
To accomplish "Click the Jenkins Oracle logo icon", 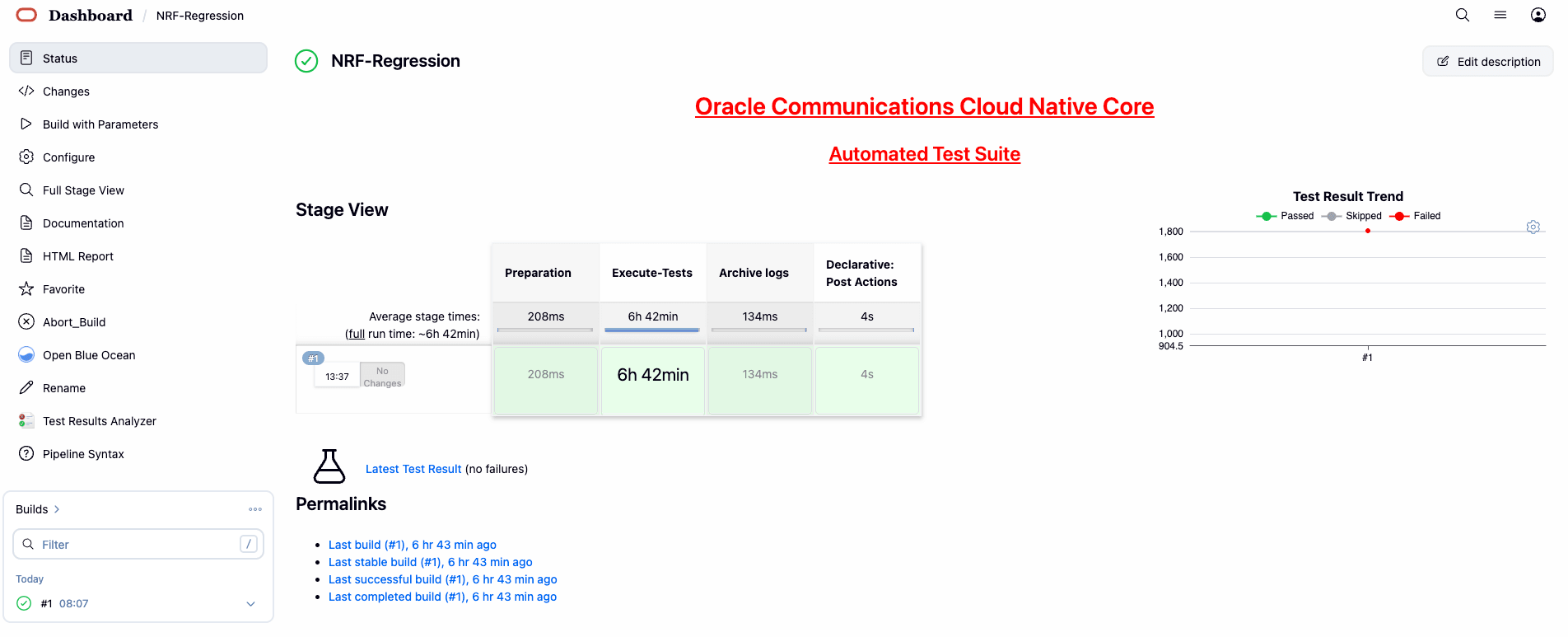I will pyautogui.click(x=26, y=15).
